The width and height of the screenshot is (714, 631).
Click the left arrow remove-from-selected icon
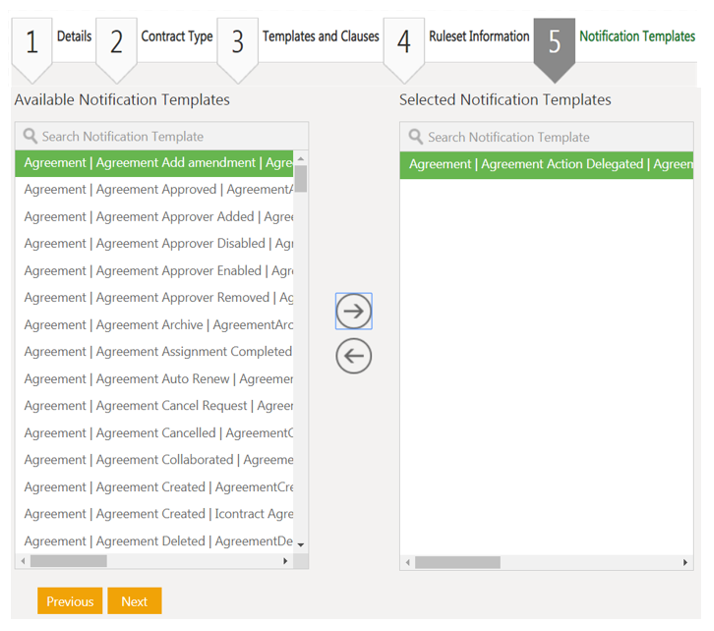pos(354,356)
